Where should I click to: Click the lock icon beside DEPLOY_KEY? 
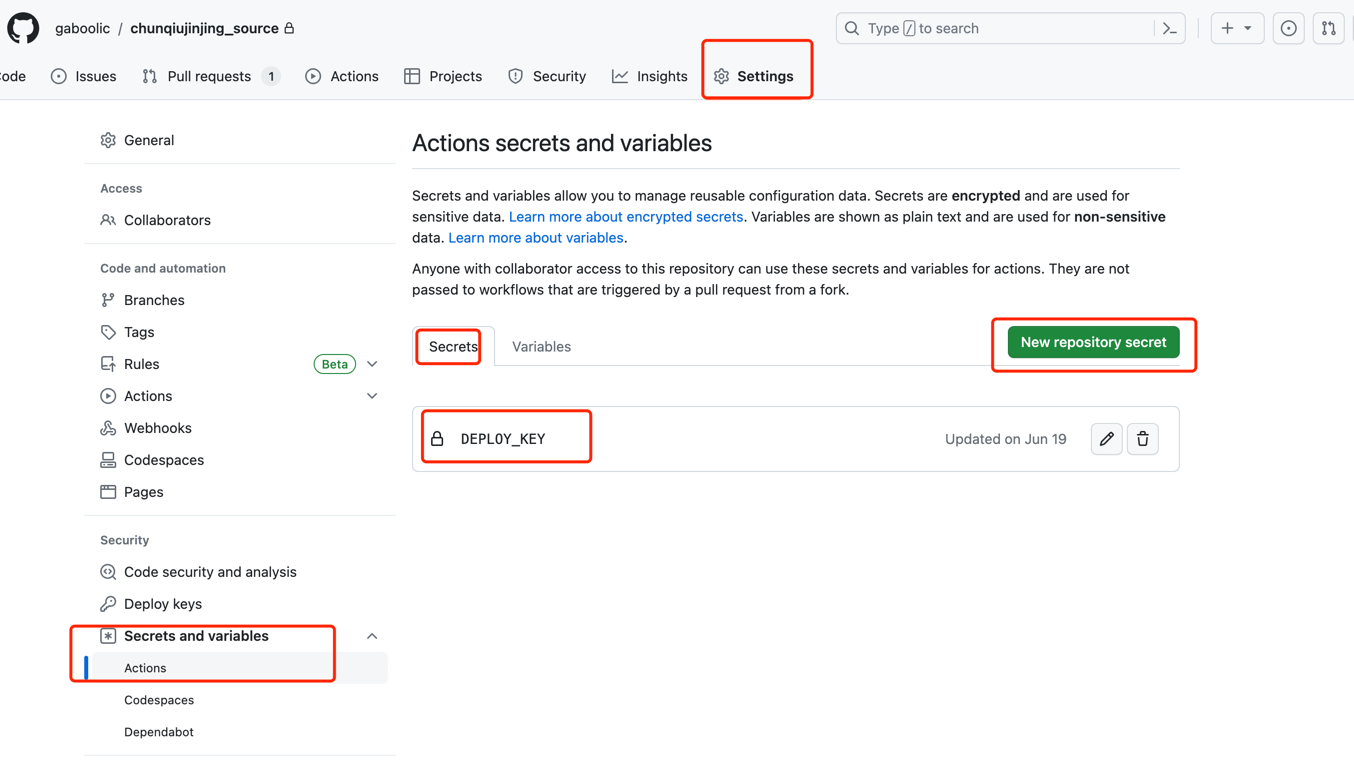coord(437,439)
